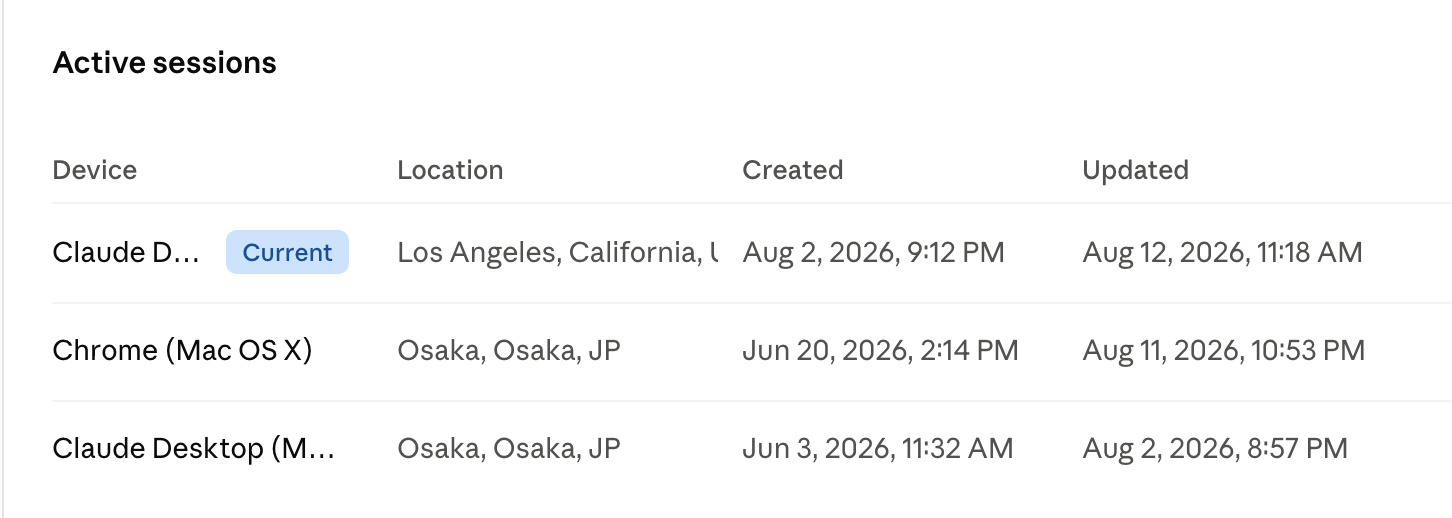Image resolution: width=1452 pixels, height=518 pixels.
Task: Select the Los Angeles, California location cell
Action: [558, 252]
